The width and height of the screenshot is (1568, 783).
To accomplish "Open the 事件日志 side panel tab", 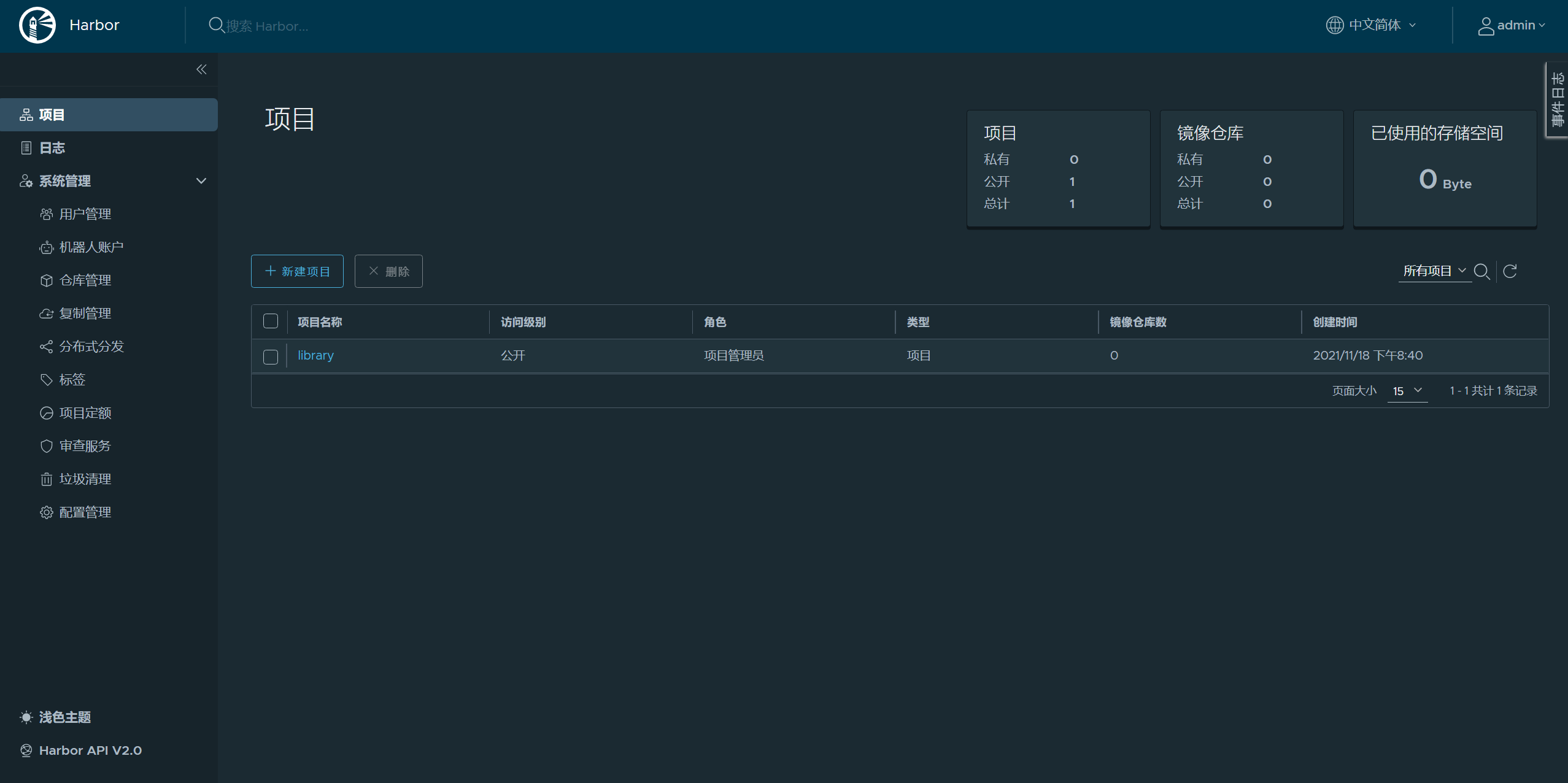I will [x=1557, y=99].
